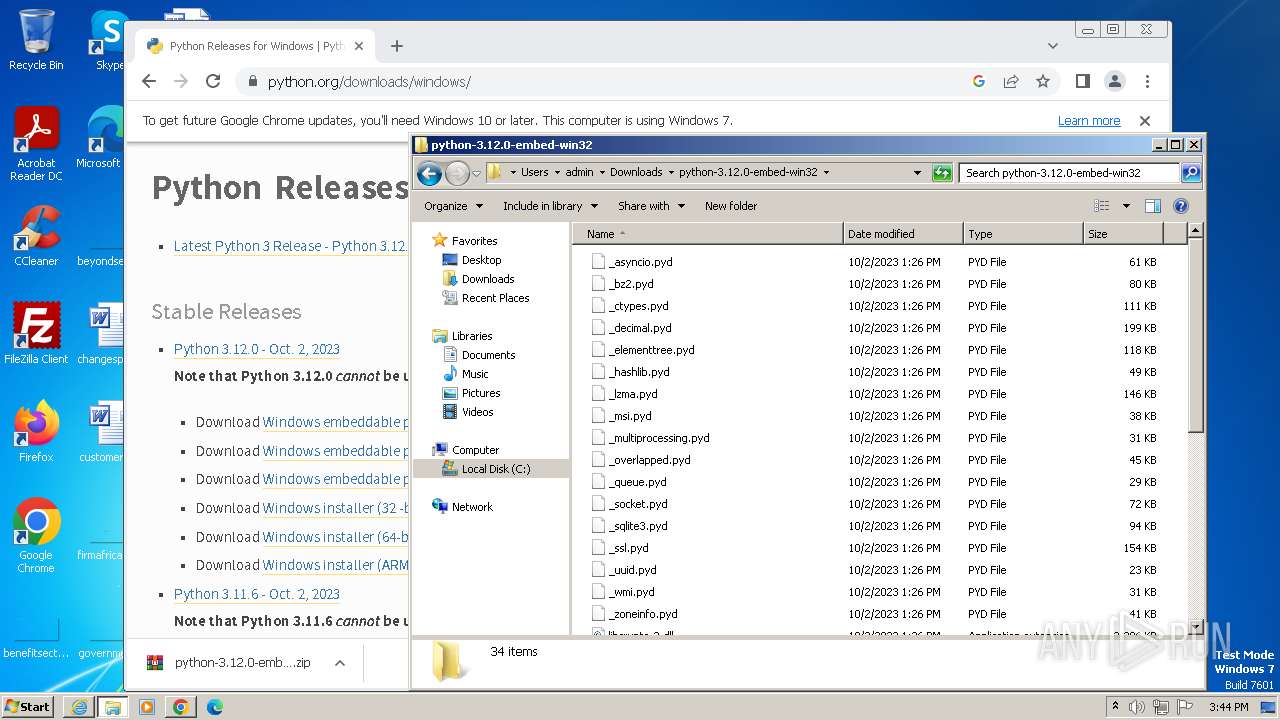The height and width of the screenshot is (720, 1280).
Task: Open Recycle Bin desktop icon
Action: (x=36, y=40)
